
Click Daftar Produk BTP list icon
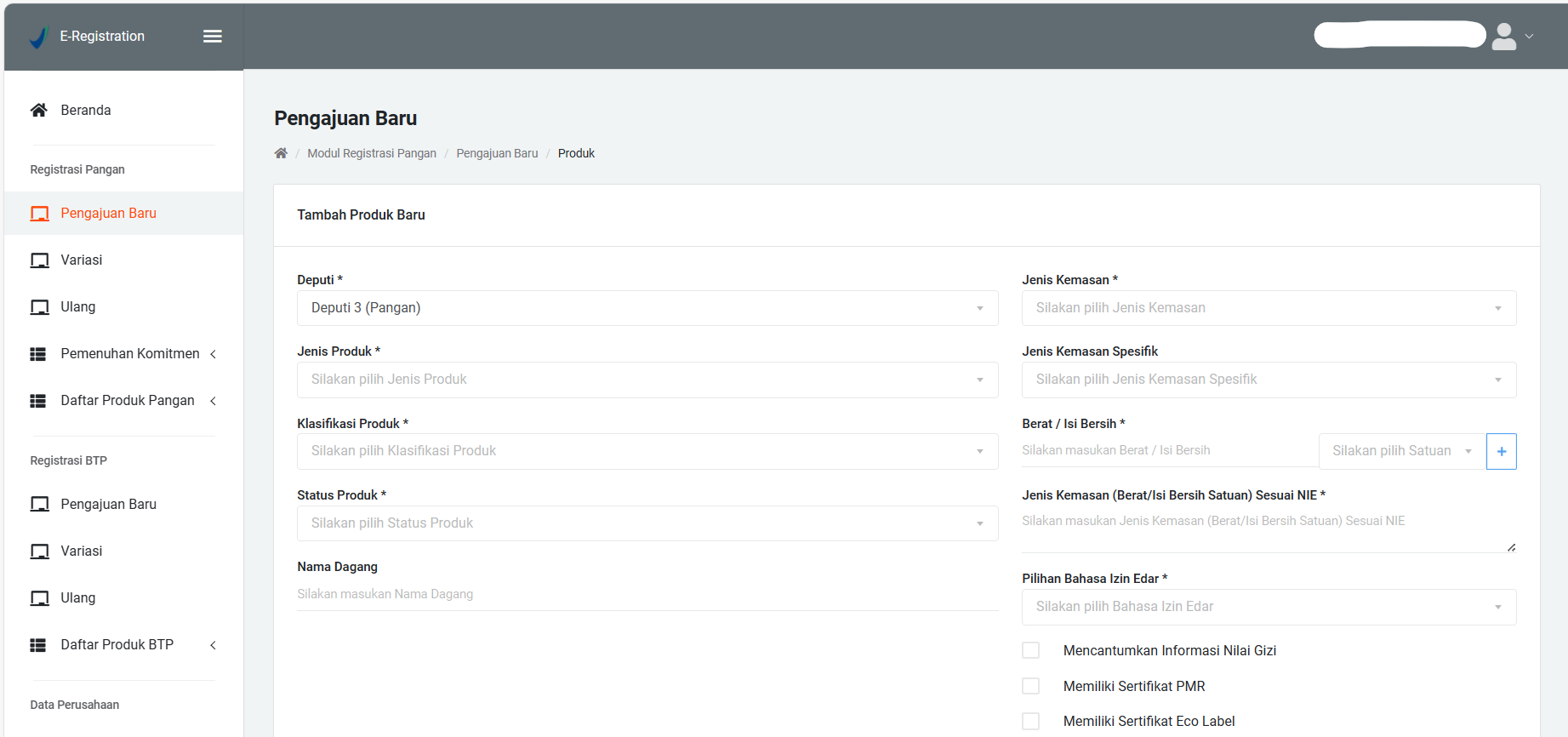point(38,645)
